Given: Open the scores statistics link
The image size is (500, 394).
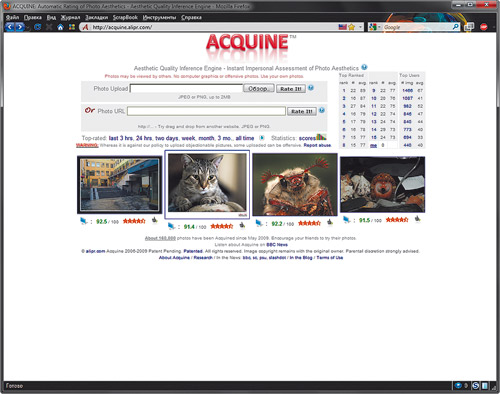Looking at the screenshot, I should click(307, 138).
